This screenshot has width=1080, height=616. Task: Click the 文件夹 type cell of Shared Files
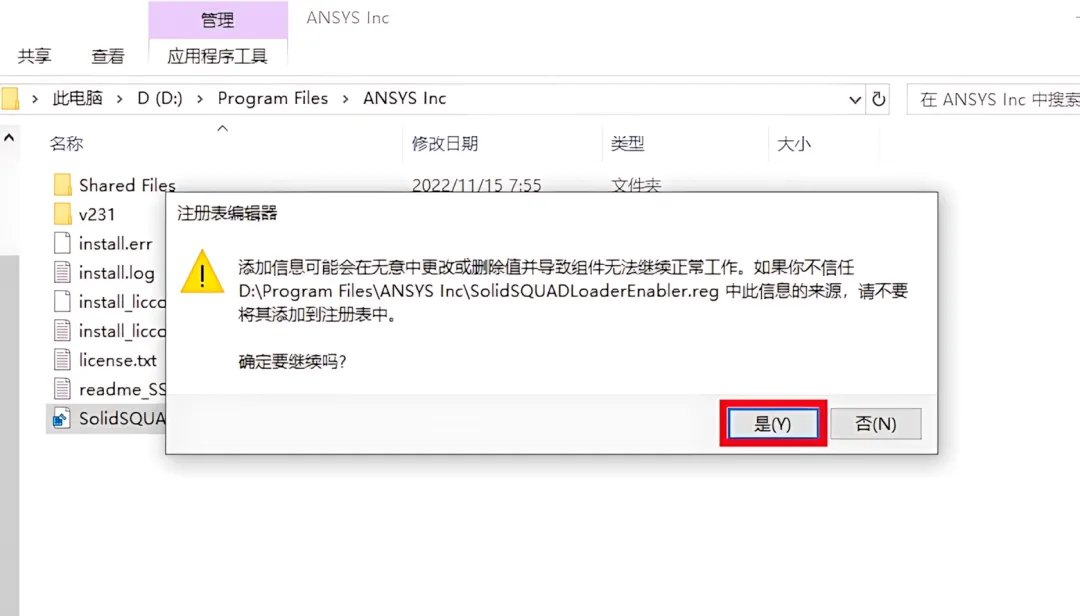[636, 185]
